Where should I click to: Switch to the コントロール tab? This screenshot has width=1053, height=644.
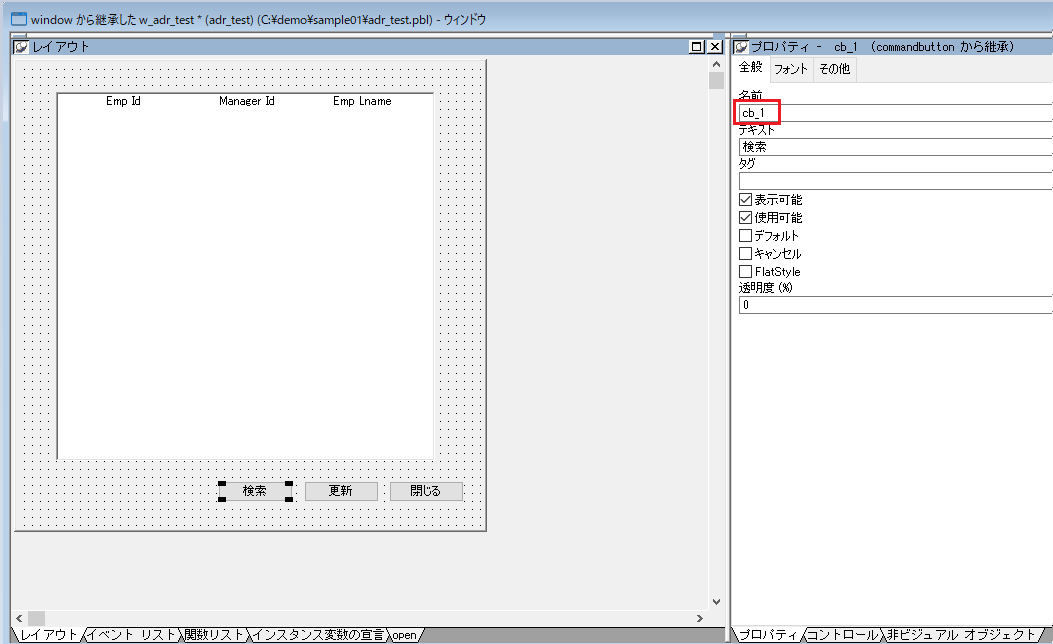[842, 635]
